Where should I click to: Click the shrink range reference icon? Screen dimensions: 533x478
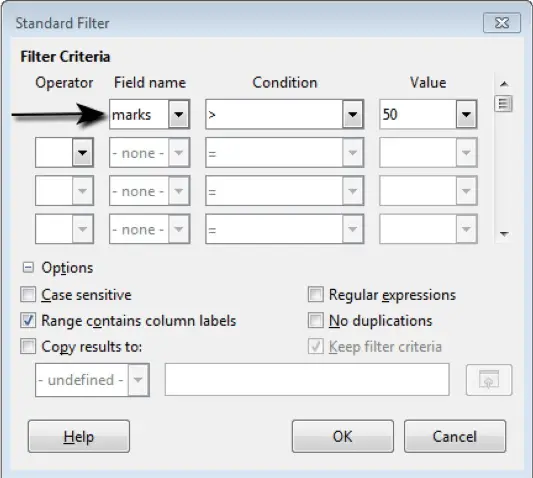[489, 380]
